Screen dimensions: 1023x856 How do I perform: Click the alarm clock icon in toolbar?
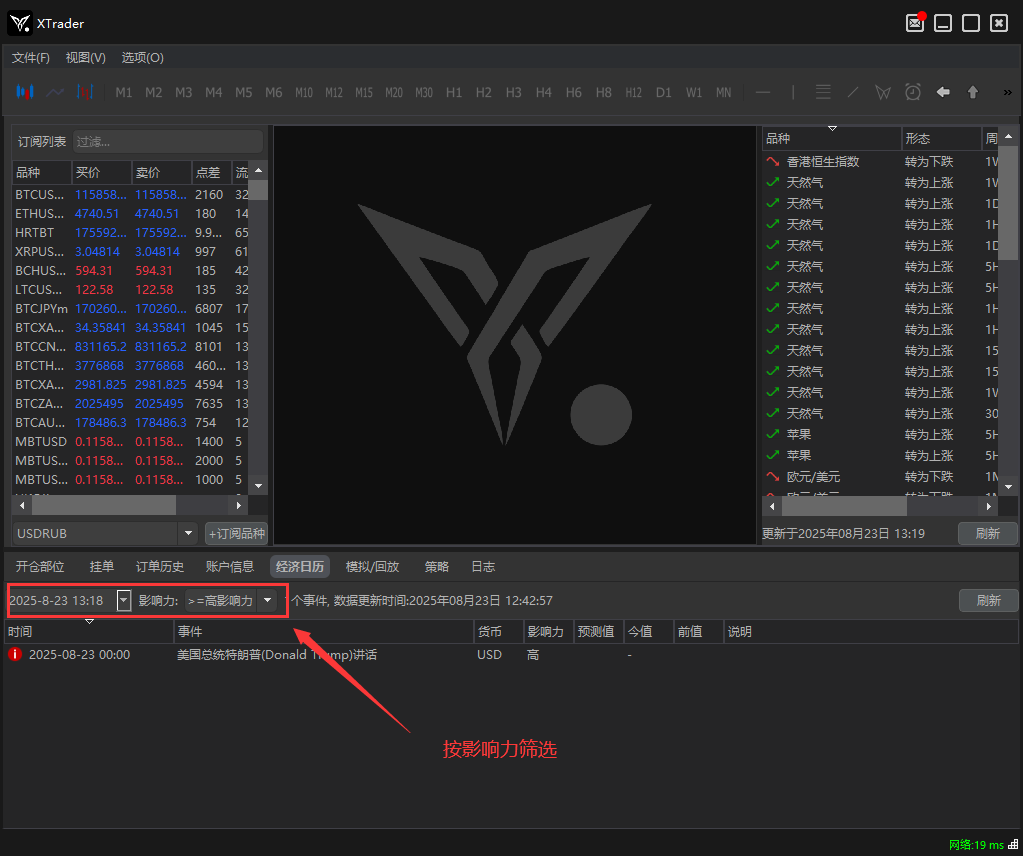coord(913,92)
